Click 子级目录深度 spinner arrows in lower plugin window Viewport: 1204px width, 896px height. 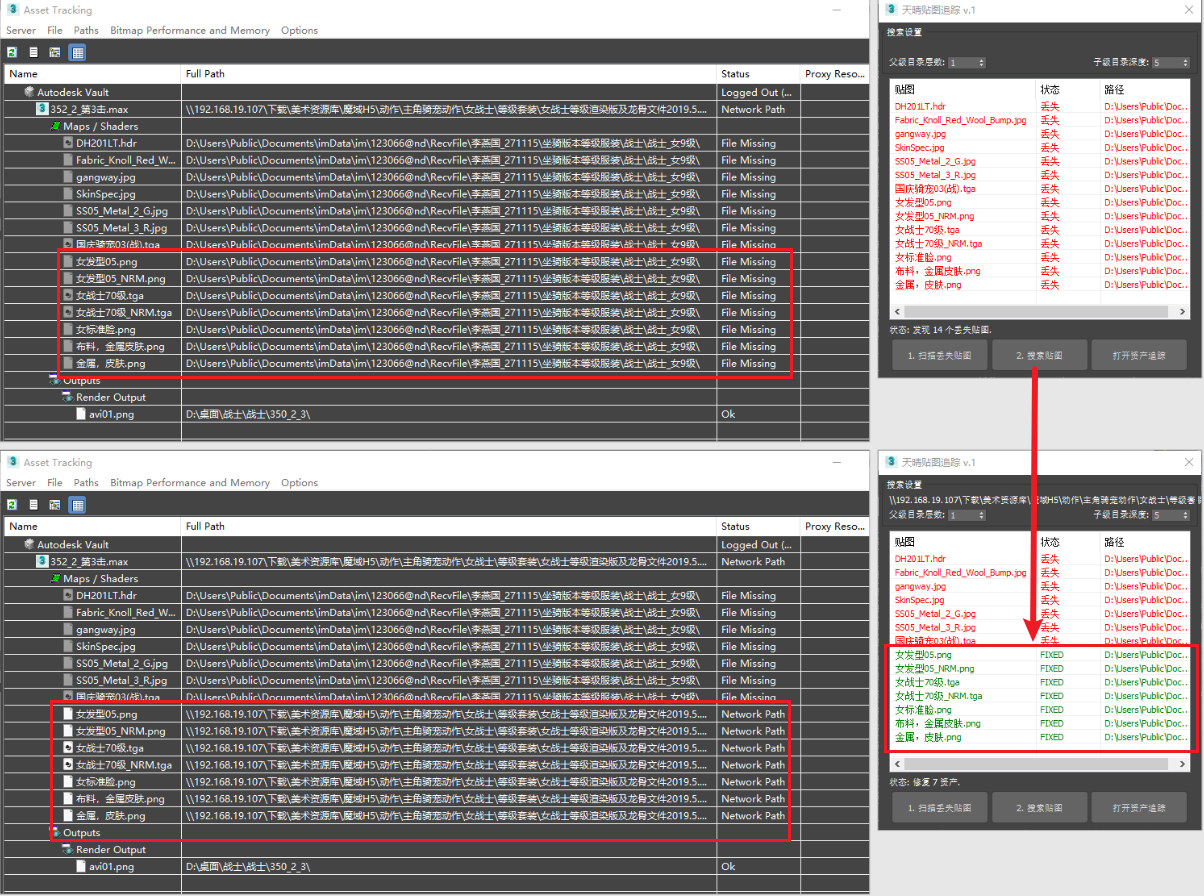[x=1184, y=515]
